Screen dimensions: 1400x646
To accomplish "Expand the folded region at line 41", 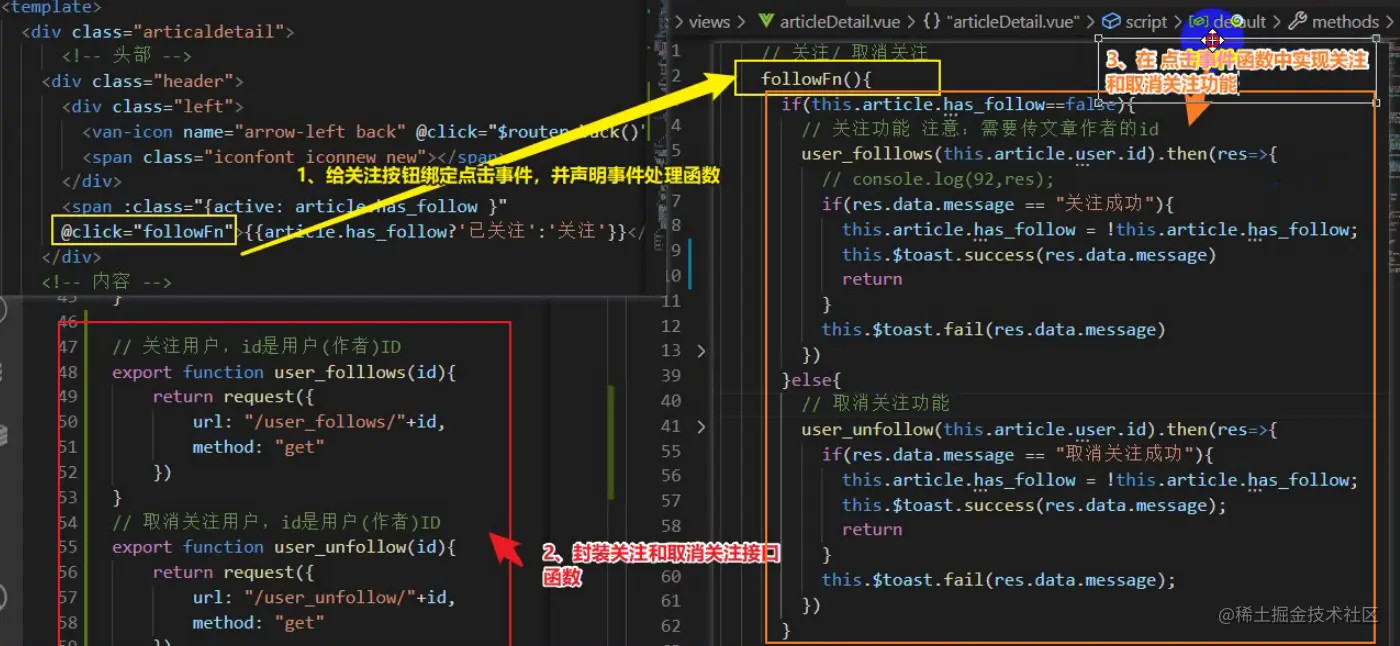I will 700,426.
